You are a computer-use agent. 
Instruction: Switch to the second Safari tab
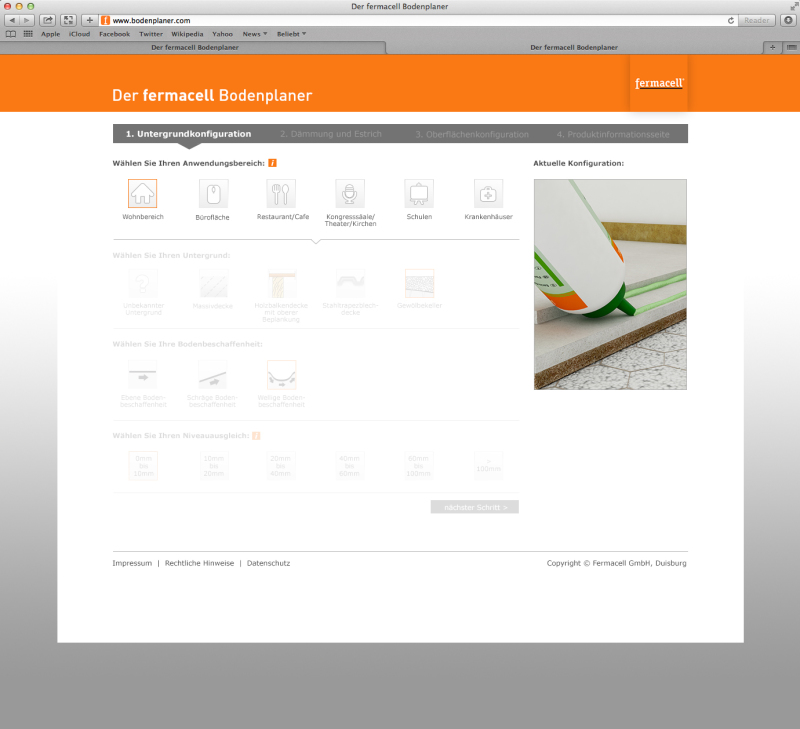click(574, 47)
